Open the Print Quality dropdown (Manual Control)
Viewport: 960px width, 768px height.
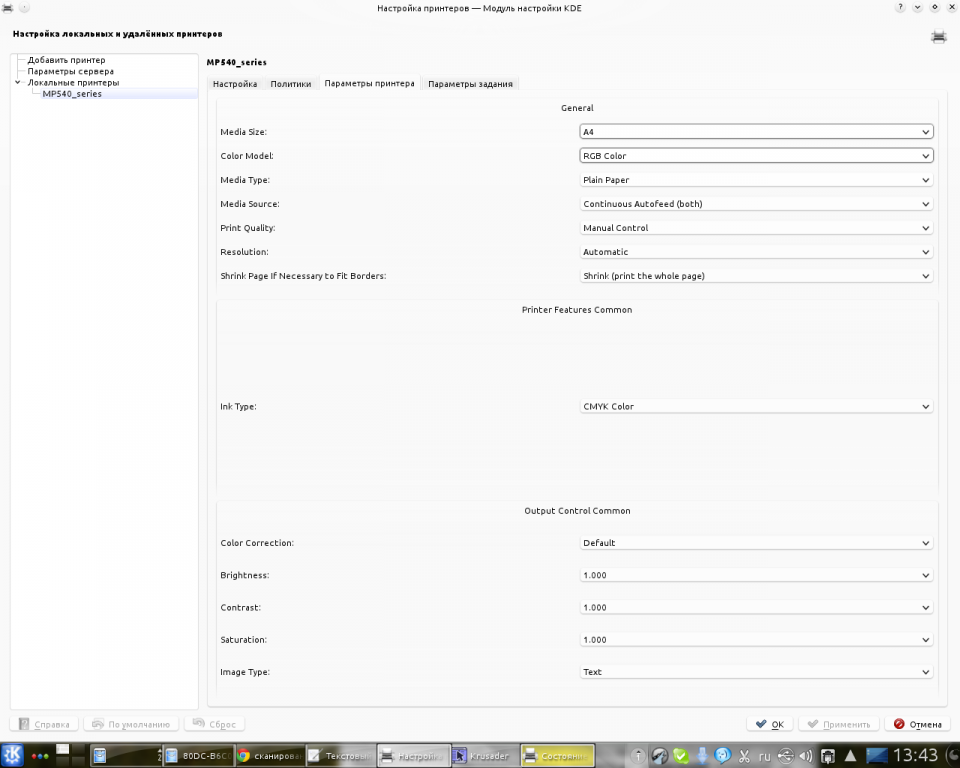tap(756, 228)
